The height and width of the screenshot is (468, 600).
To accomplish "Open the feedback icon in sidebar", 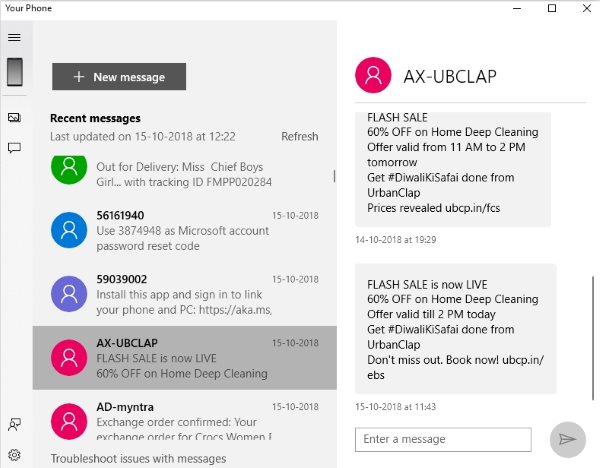I will click(x=15, y=424).
